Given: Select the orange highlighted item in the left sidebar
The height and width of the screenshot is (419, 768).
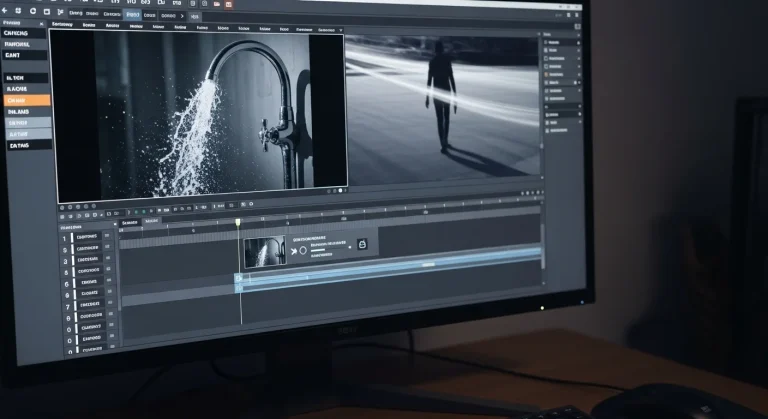Looking at the screenshot, I should click(27, 100).
